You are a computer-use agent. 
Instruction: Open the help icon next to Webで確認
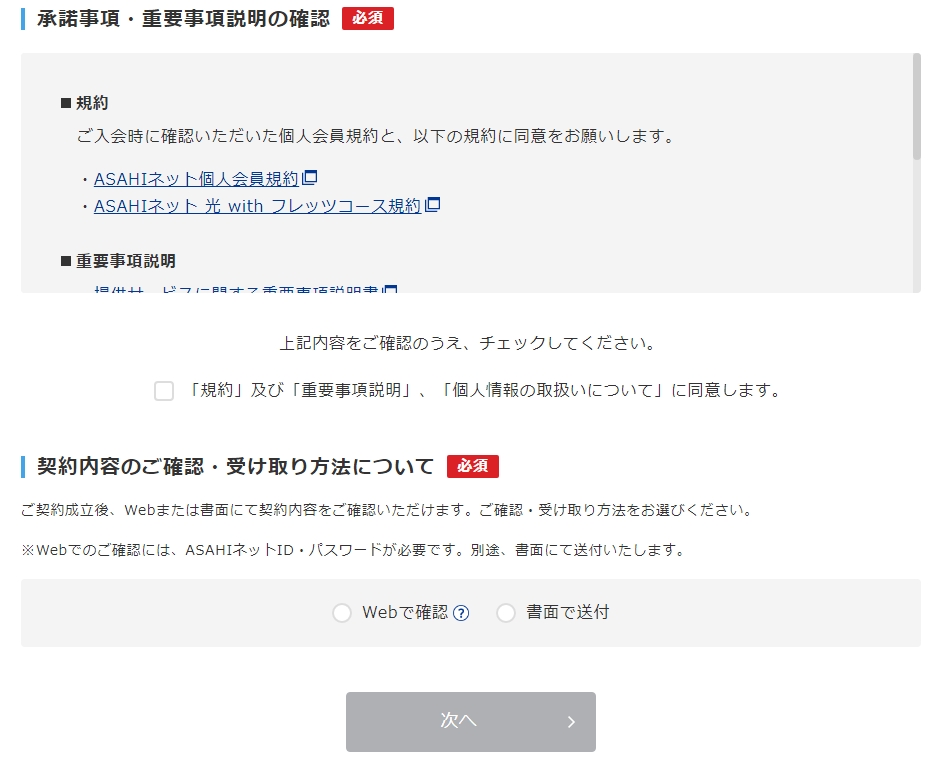461,613
